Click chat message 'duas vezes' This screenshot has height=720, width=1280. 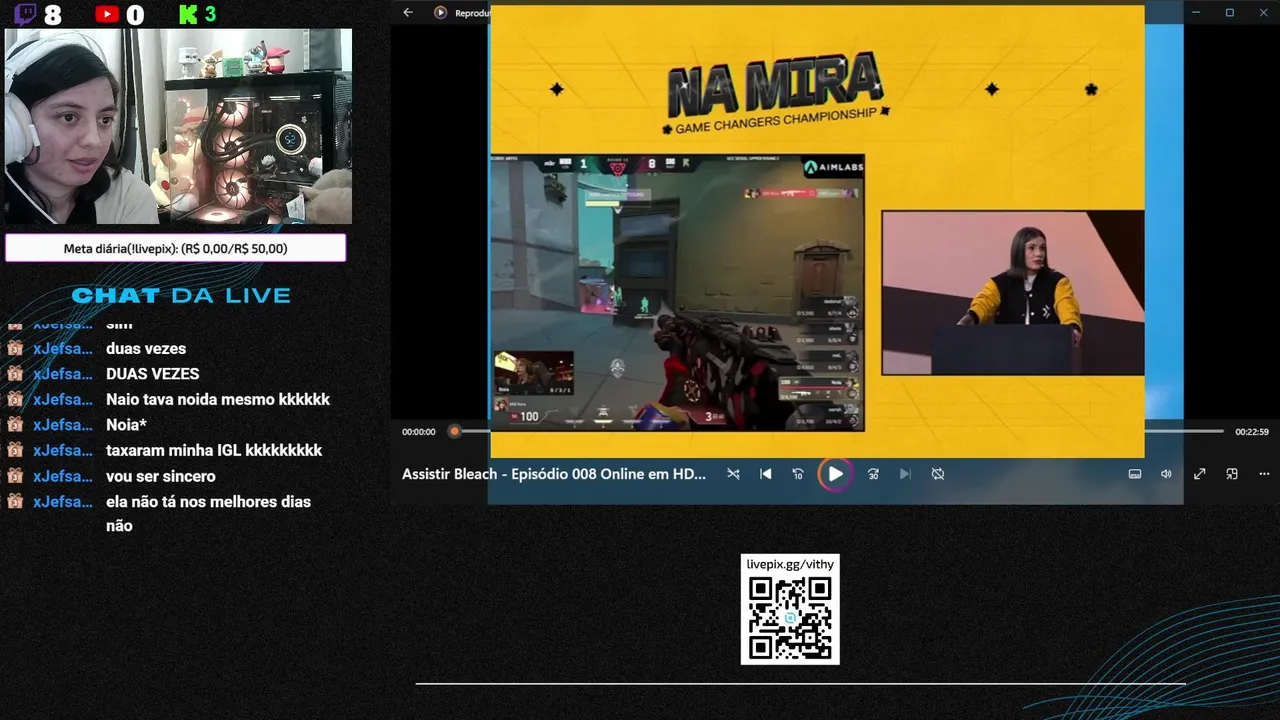(146, 349)
